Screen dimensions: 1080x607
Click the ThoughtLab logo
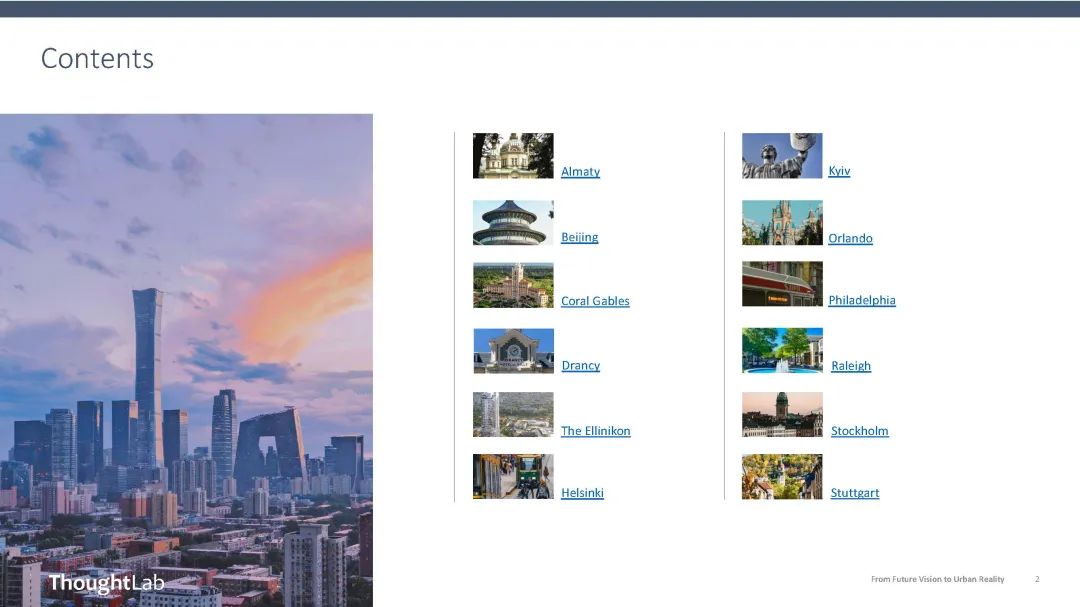click(106, 583)
